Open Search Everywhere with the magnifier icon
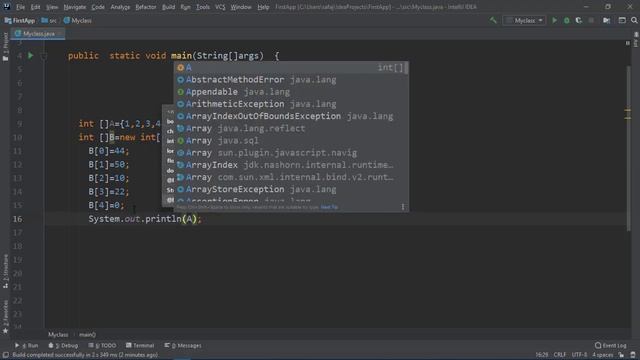The image size is (640, 360). point(634,20)
